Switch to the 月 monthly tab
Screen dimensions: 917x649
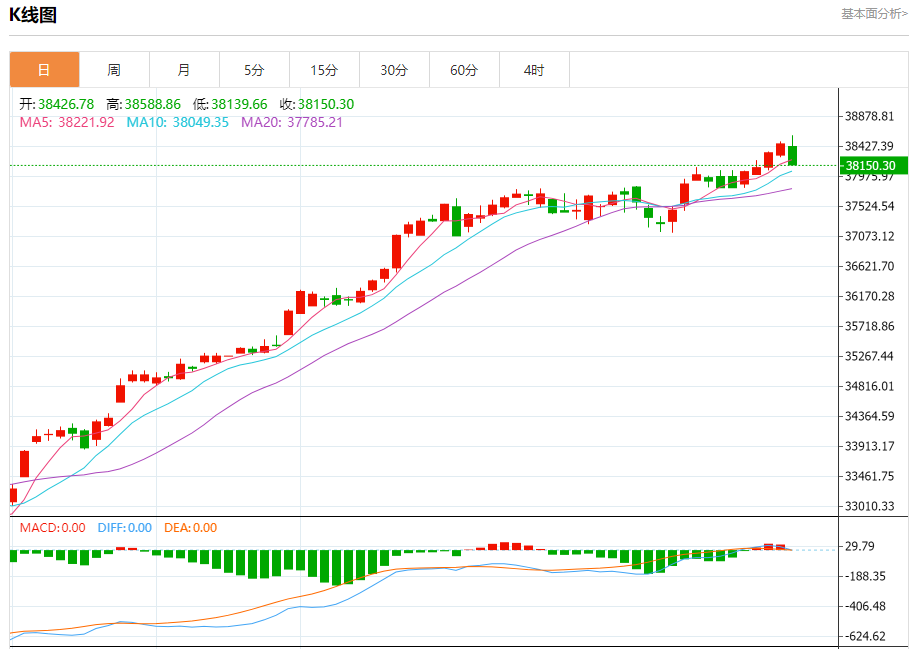[184, 70]
